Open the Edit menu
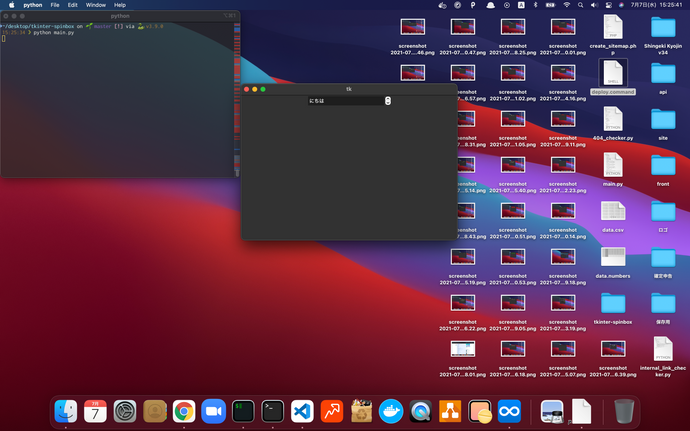 [x=73, y=5]
